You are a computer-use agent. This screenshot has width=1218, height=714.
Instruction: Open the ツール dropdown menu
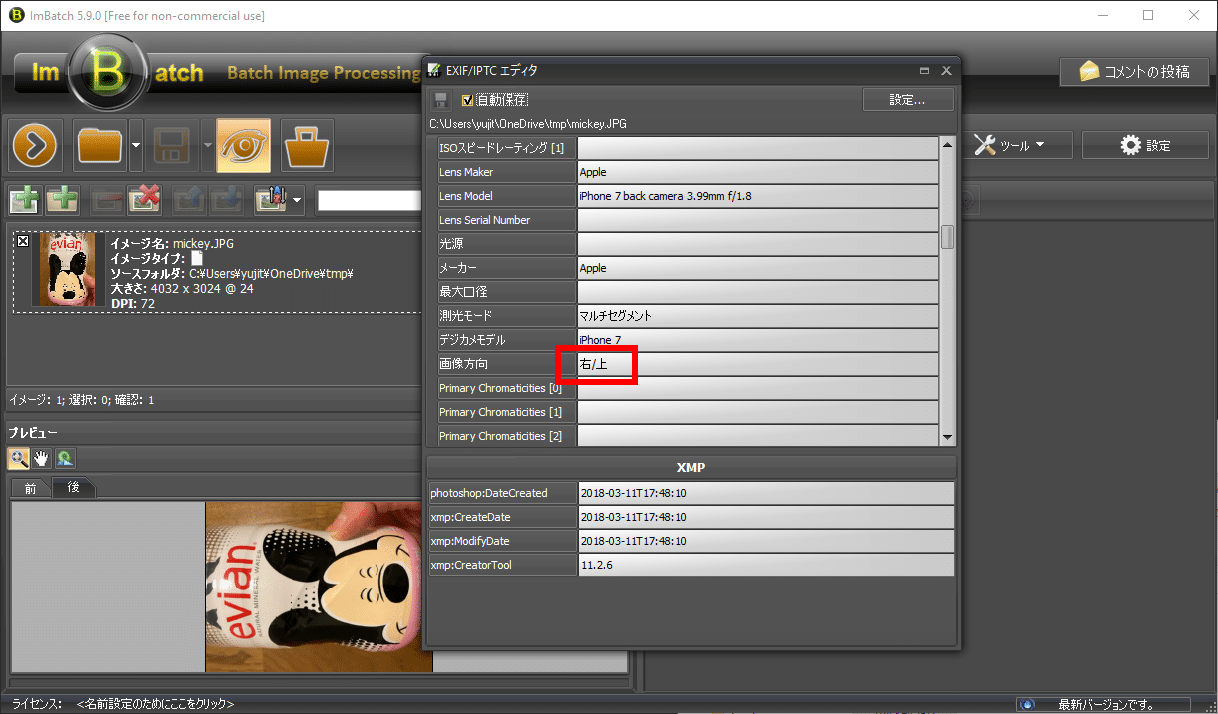1009,146
